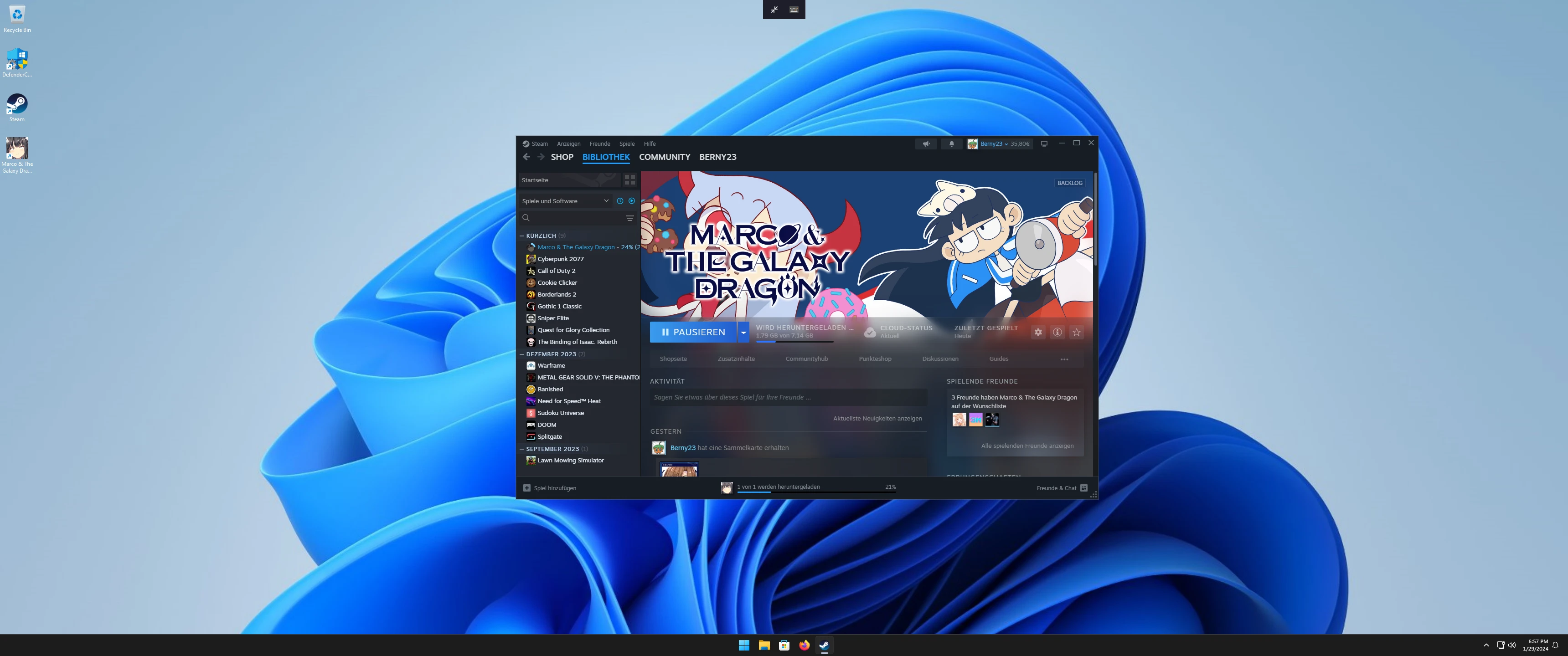Open Steam notifications bell
This screenshot has height=656, width=1568.
click(x=951, y=143)
